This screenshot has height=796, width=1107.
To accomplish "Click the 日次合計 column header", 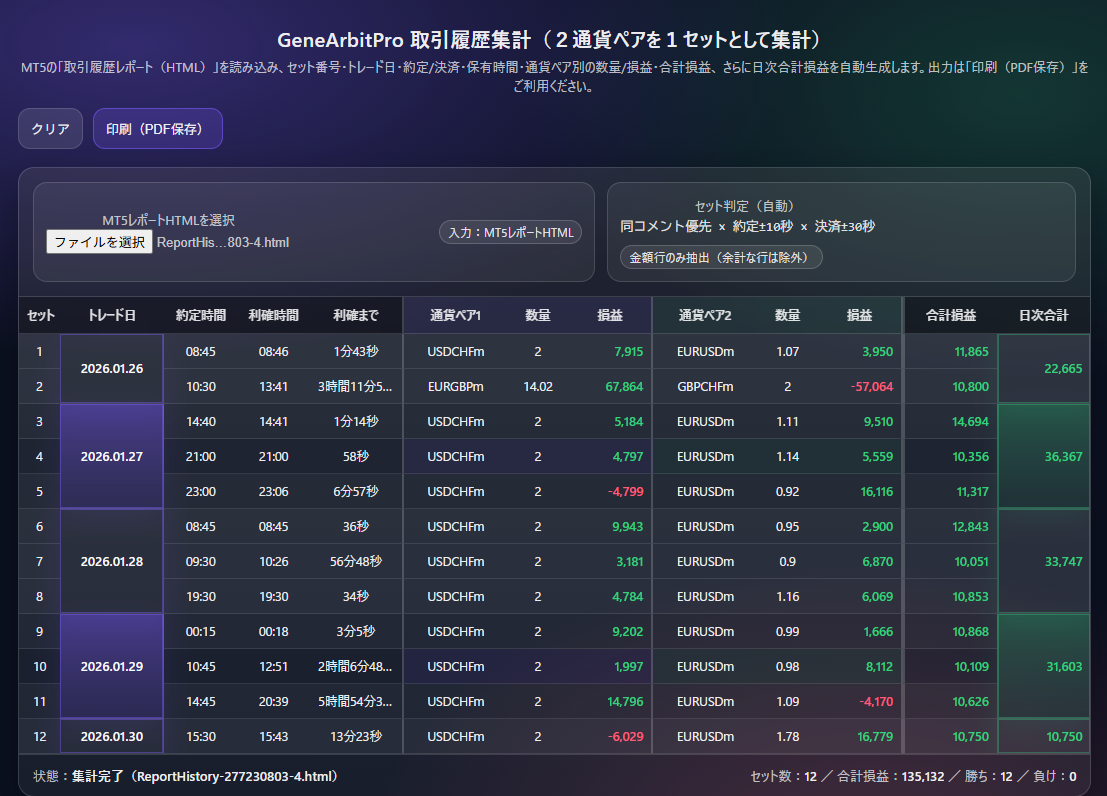I will [x=1043, y=315].
